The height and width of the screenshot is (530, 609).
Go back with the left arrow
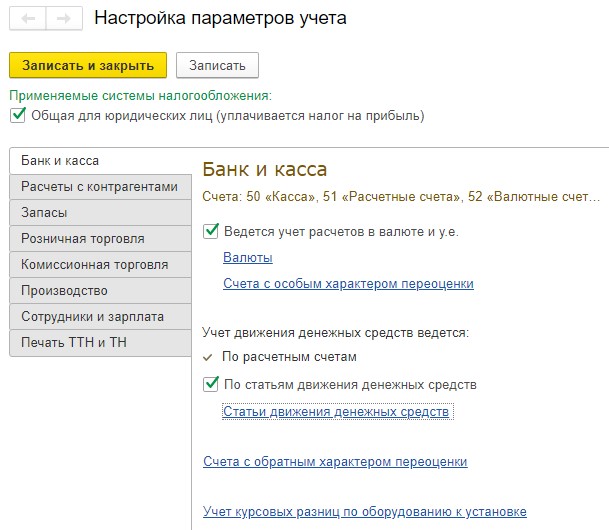click(x=28, y=18)
